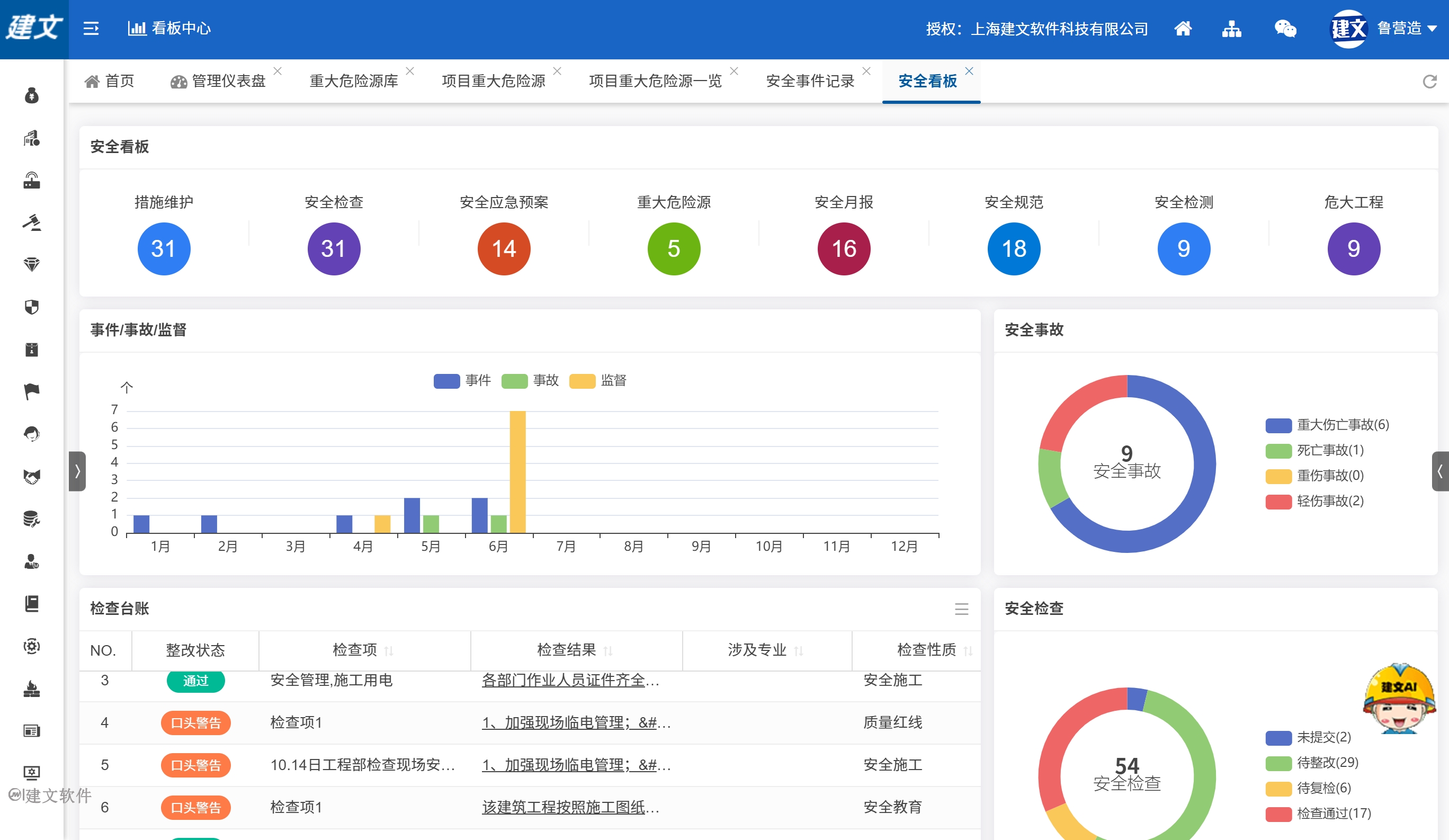Sort by 检查项 column
The height and width of the screenshot is (840, 1449).
[389, 651]
